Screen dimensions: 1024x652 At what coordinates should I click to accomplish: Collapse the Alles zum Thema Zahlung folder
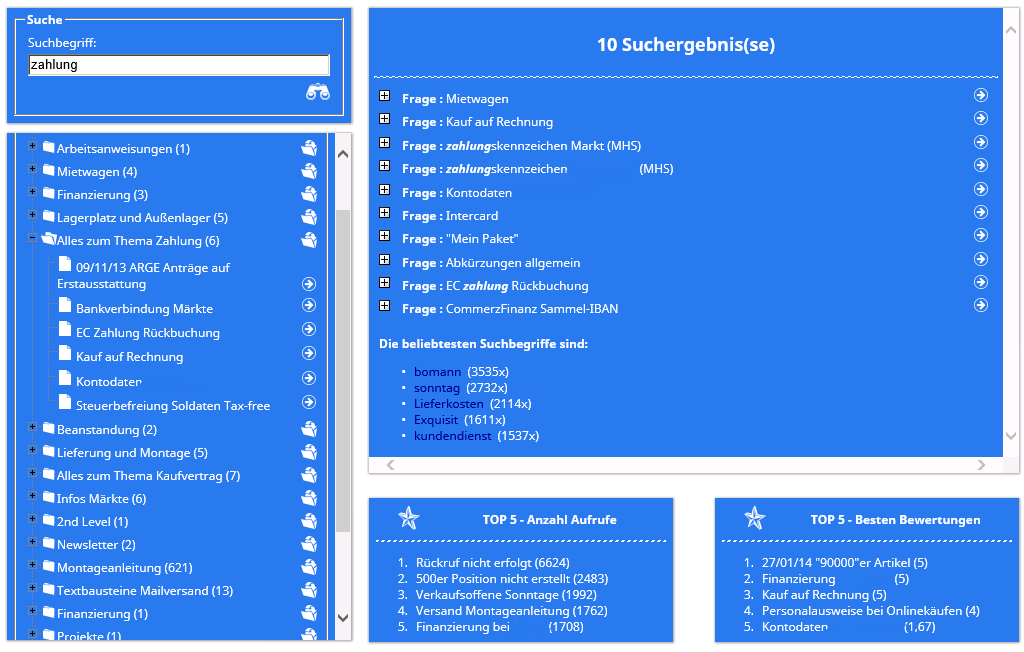coord(32,238)
